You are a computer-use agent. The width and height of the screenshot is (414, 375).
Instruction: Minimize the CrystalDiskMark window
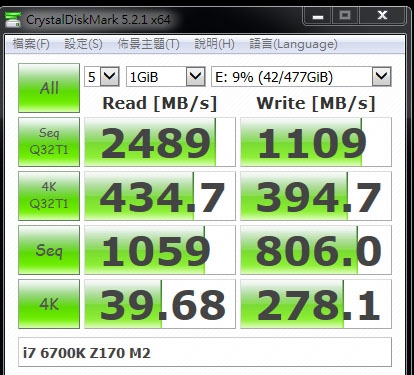(x=317, y=15)
